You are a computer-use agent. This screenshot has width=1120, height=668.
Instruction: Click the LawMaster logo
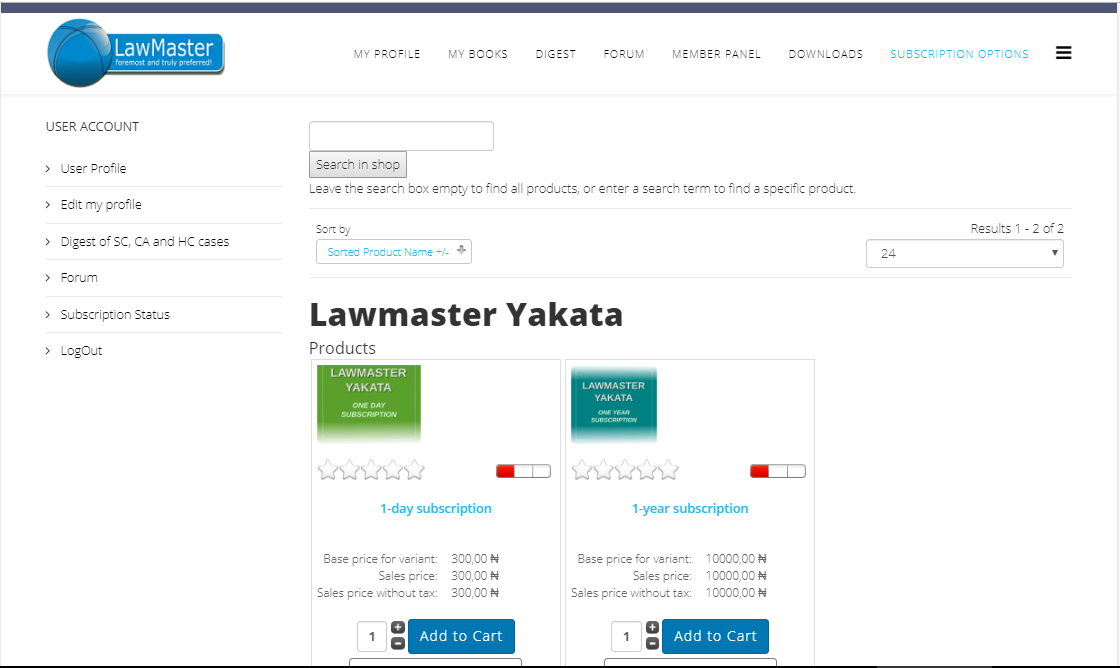pos(136,53)
